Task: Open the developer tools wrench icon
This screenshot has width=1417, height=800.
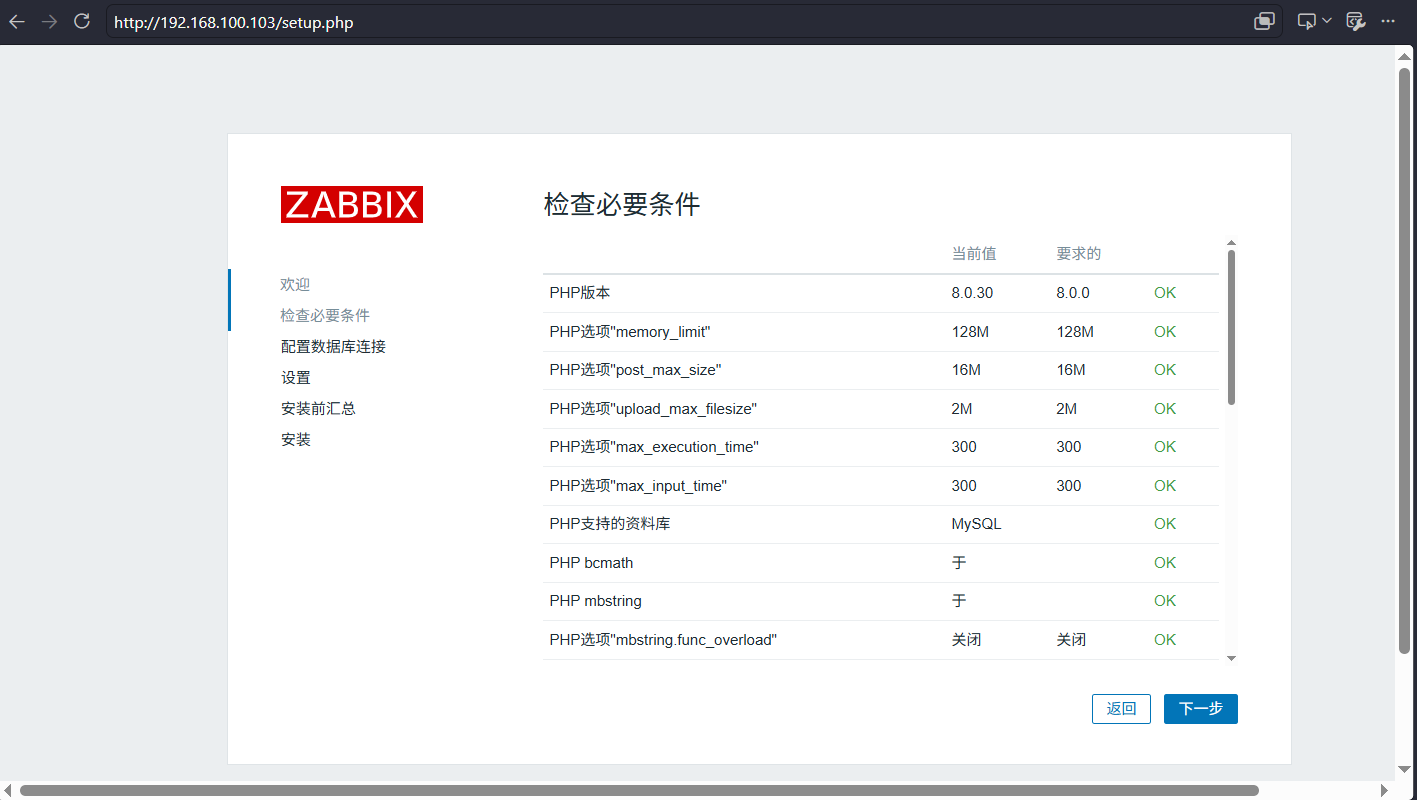Action: click(x=1356, y=21)
